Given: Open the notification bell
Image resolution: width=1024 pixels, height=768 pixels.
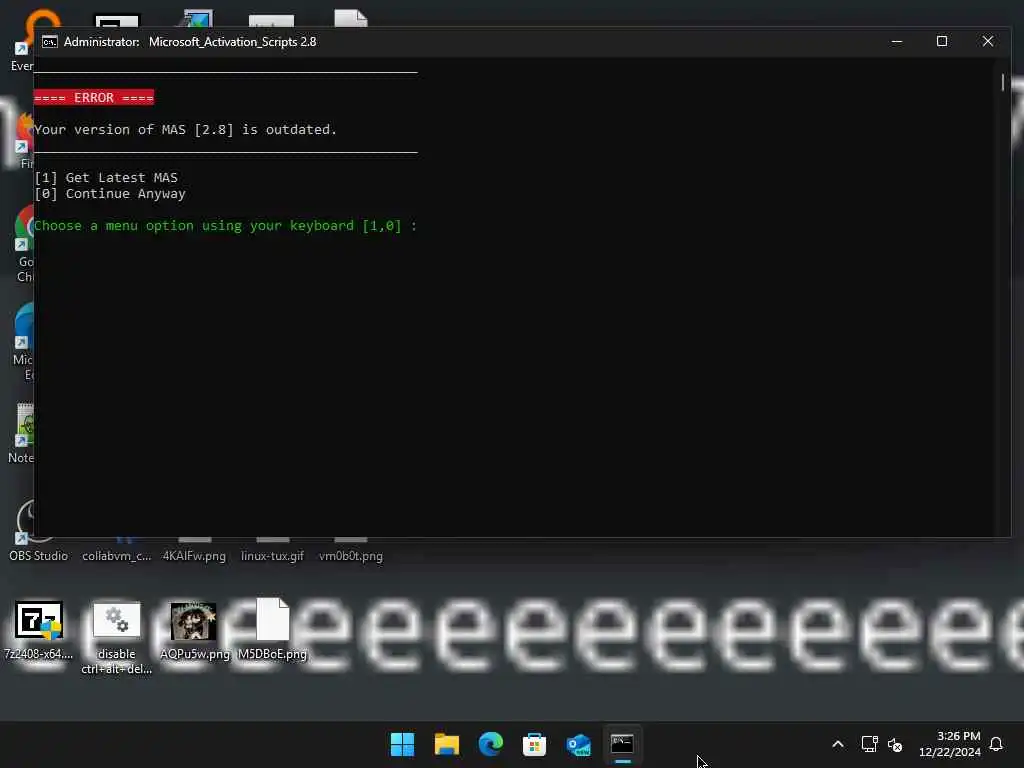Looking at the screenshot, I should [996, 744].
